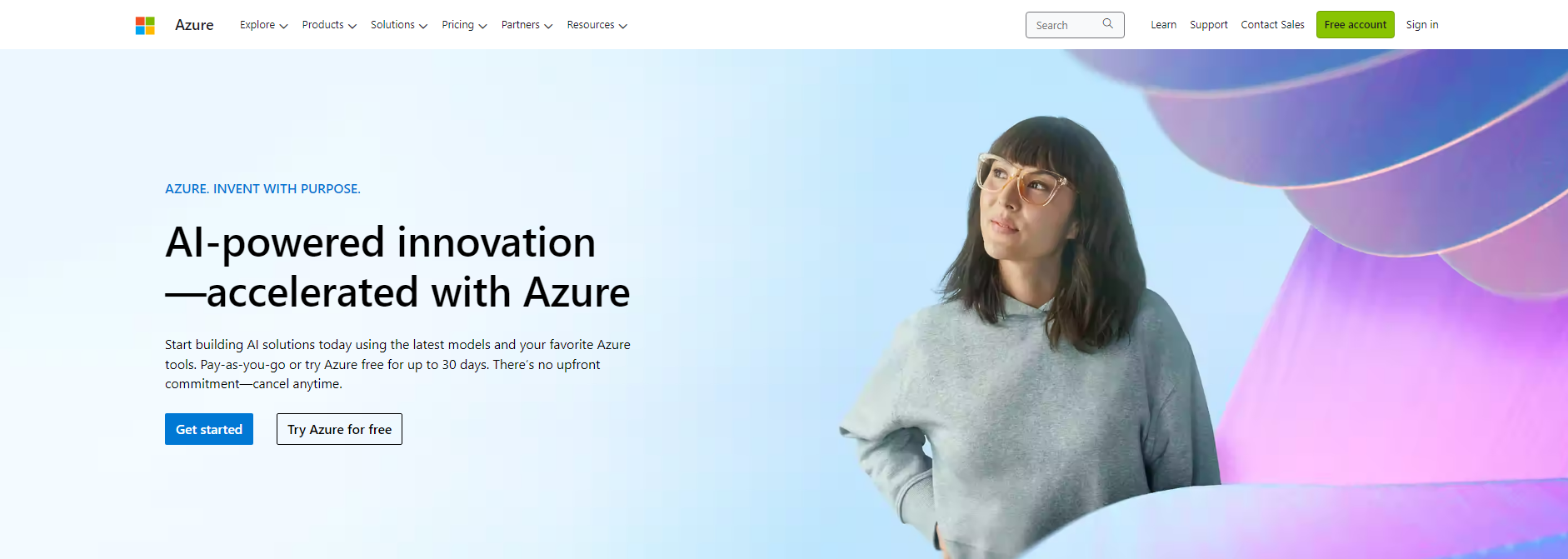Click the blue Get started button

pyautogui.click(x=209, y=429)
